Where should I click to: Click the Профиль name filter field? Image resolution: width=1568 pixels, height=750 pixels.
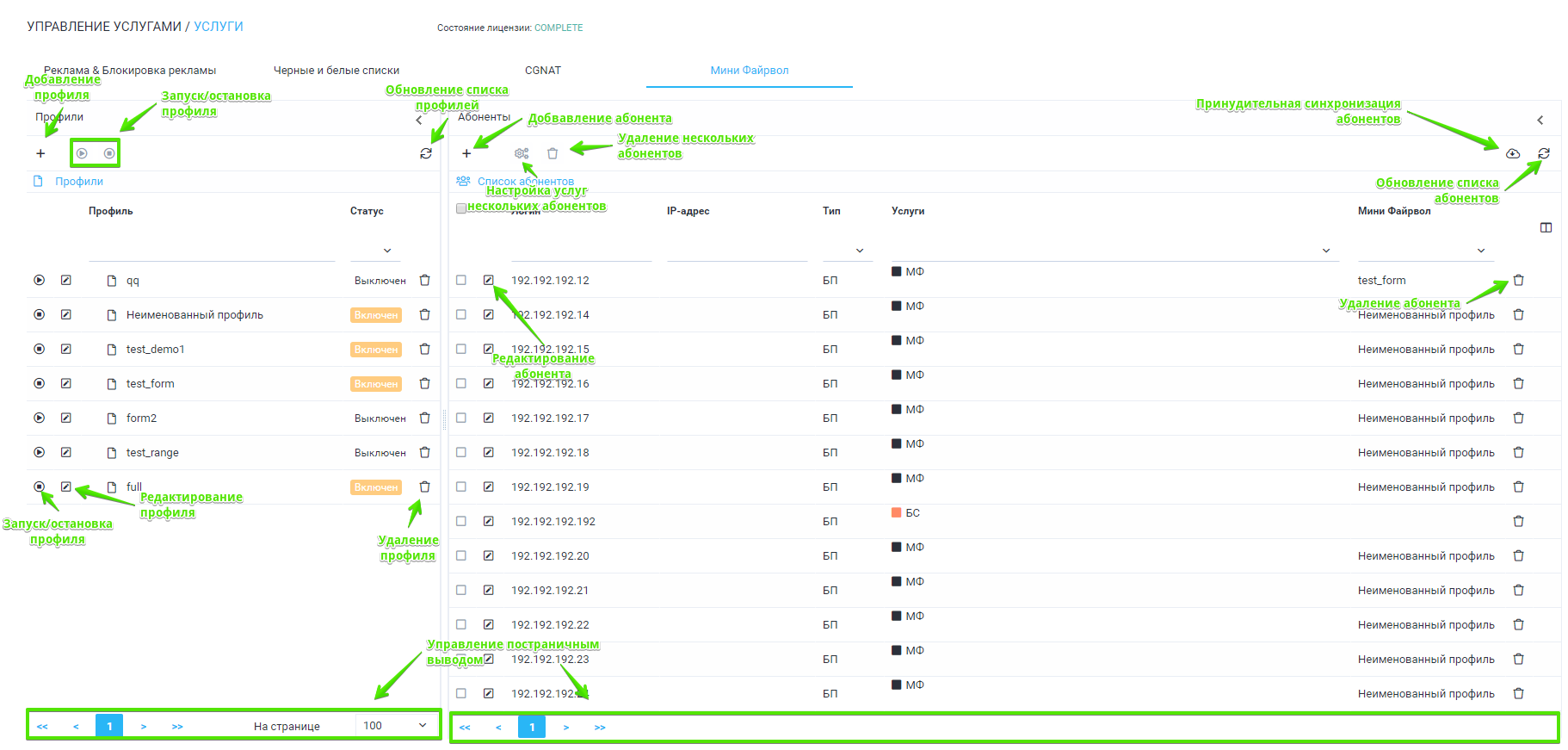(211, 251)
